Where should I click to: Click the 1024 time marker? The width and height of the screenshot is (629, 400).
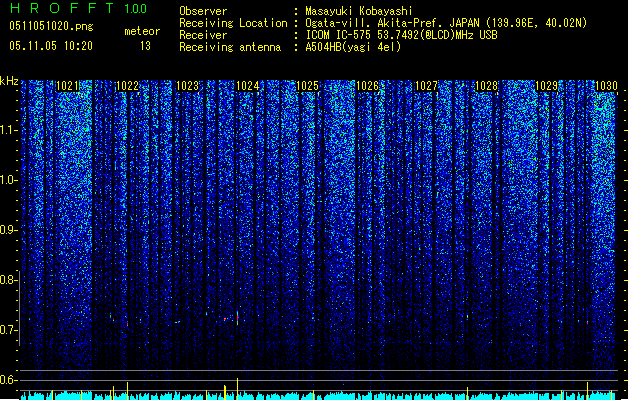click(x=248, y=86)
